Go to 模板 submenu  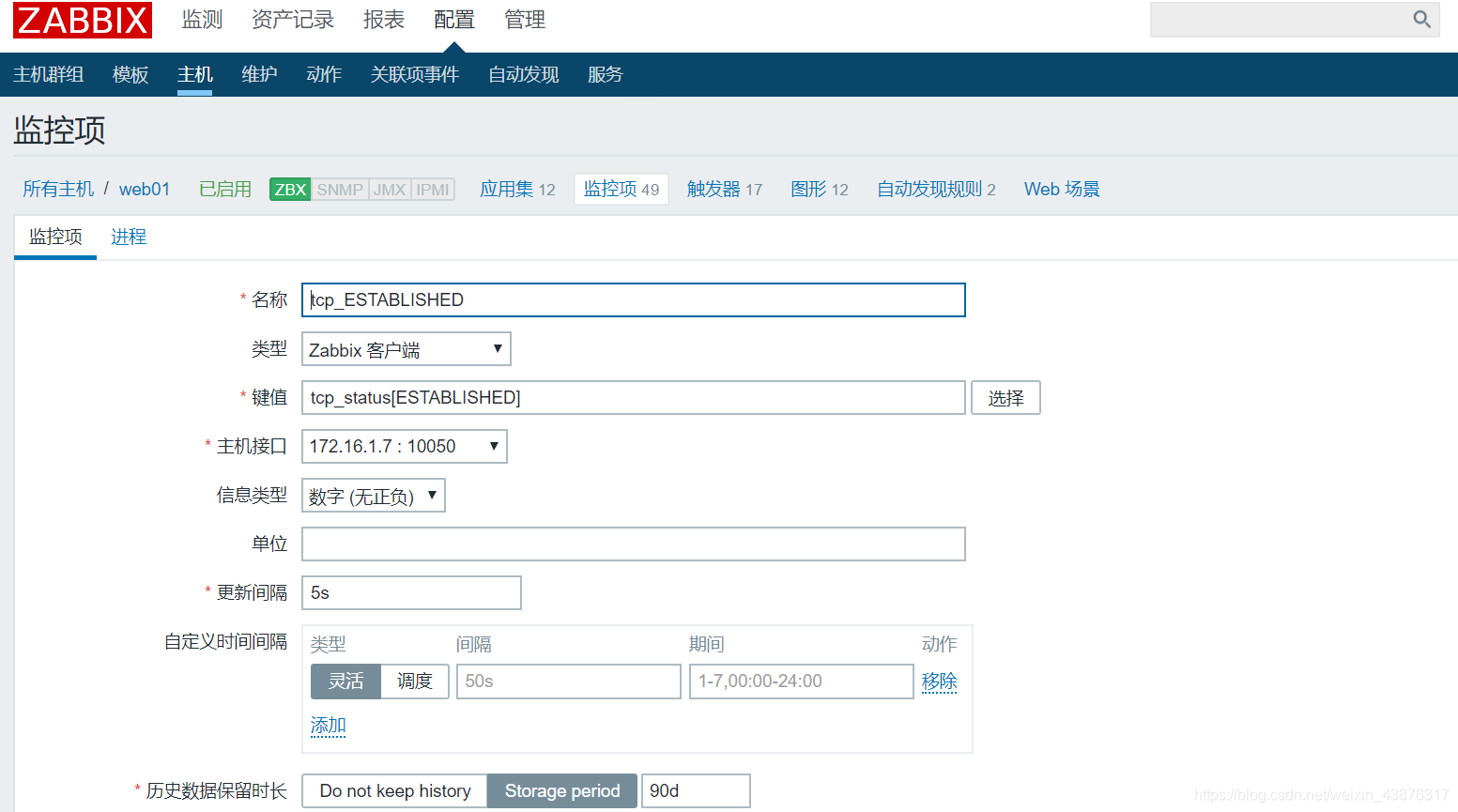pos(130,74)
